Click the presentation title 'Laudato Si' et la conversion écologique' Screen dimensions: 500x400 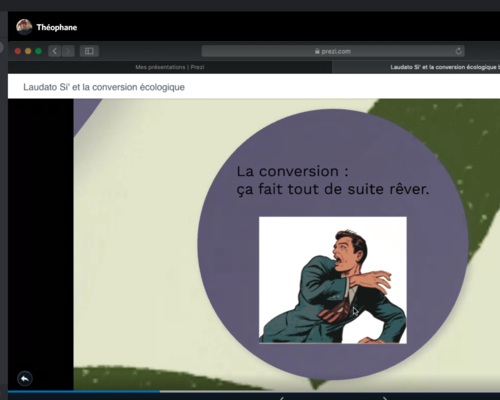click(104, 87)
